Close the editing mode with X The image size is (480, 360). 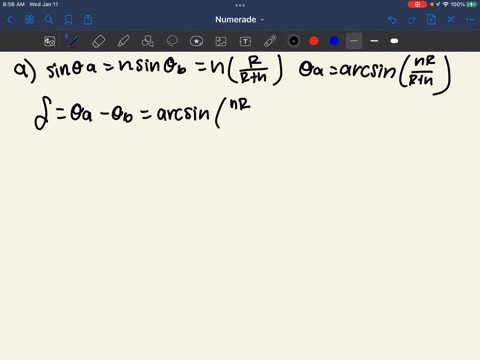(451, 20)
